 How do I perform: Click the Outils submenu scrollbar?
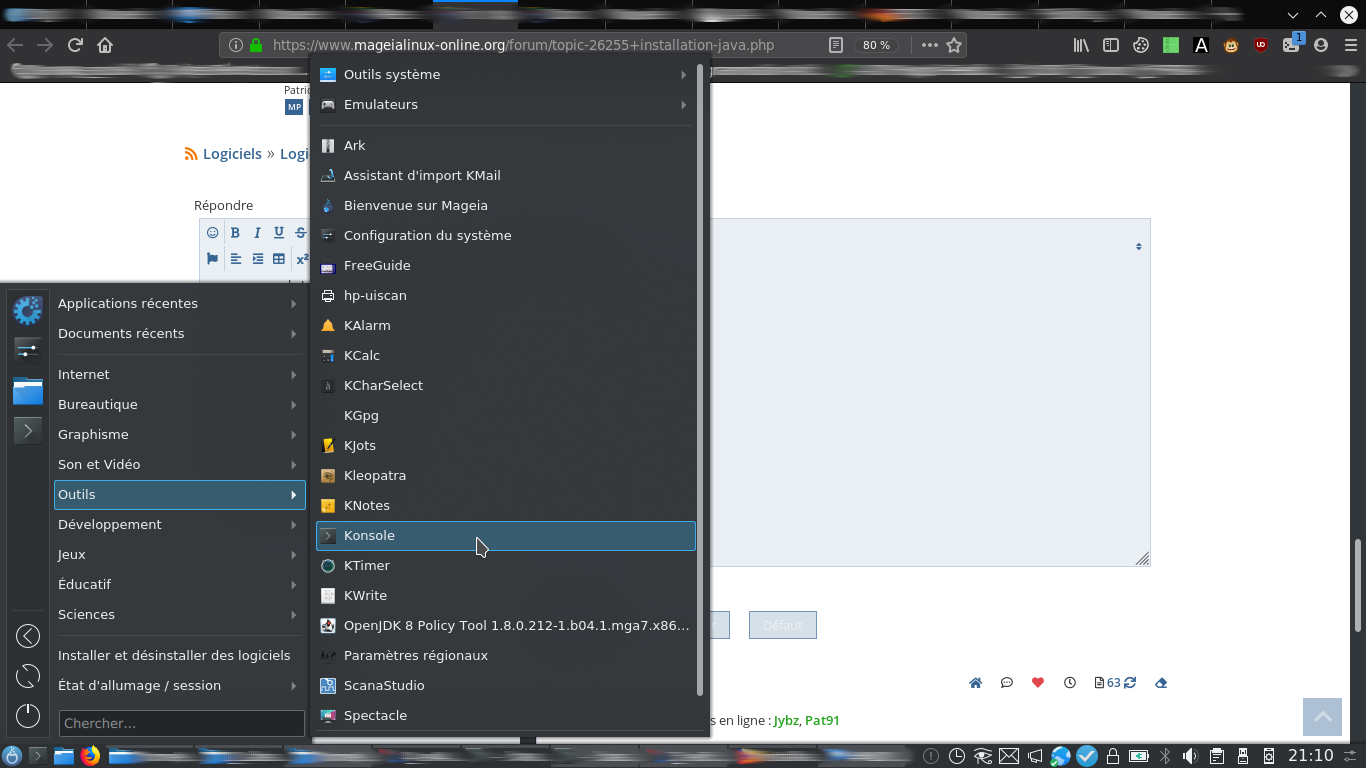tap(700, 380)
